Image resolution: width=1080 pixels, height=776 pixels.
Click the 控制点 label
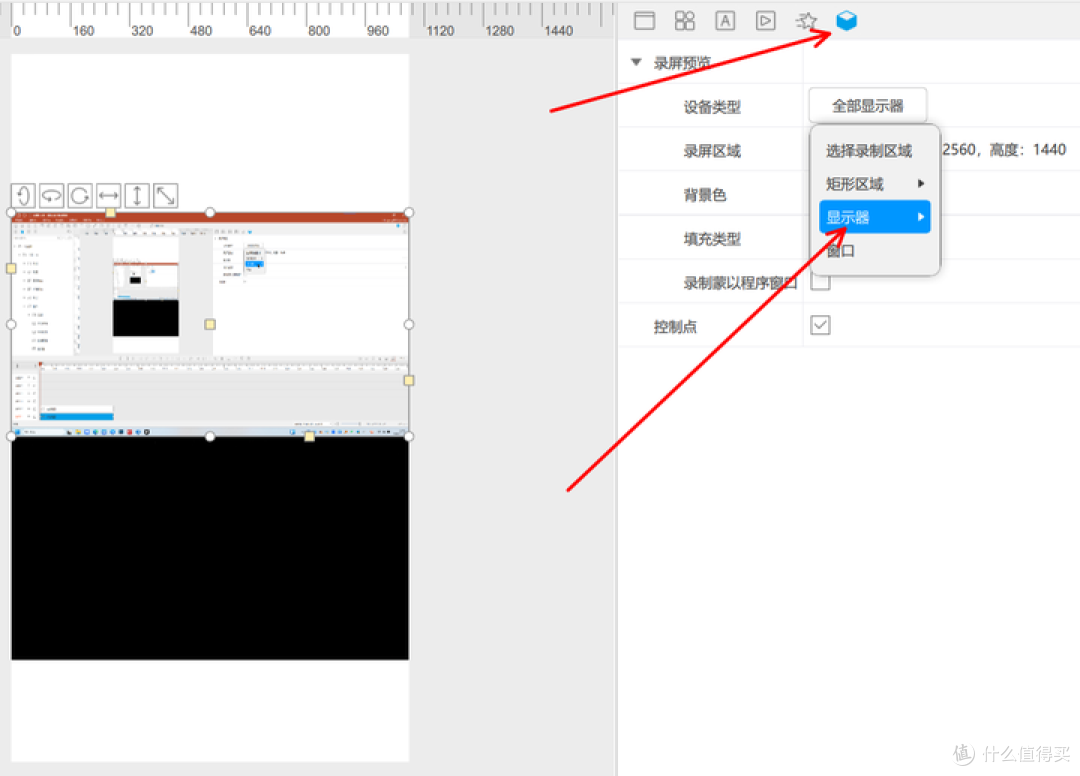[674, 326]
